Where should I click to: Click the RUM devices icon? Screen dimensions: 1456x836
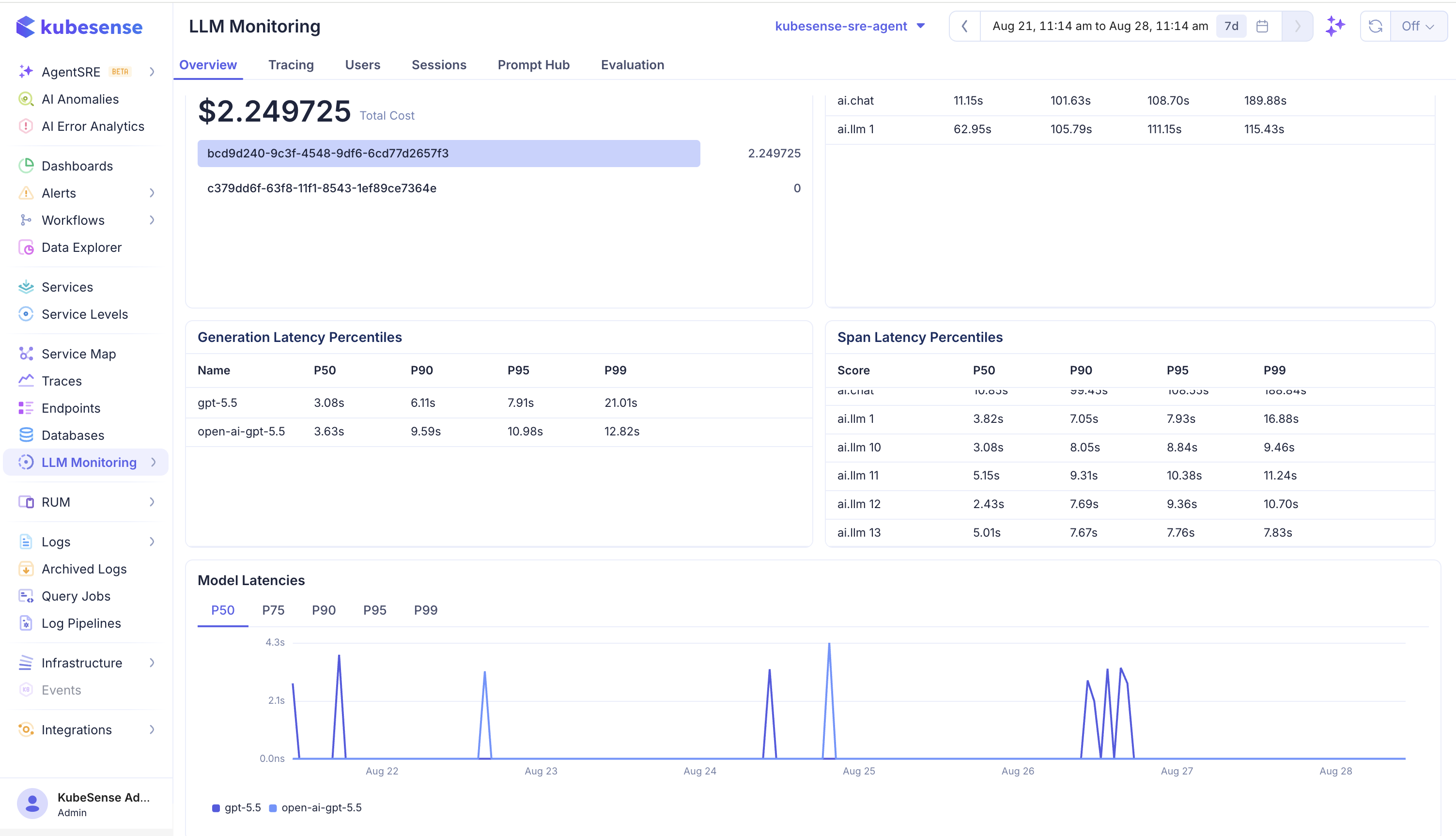(26, 502)
